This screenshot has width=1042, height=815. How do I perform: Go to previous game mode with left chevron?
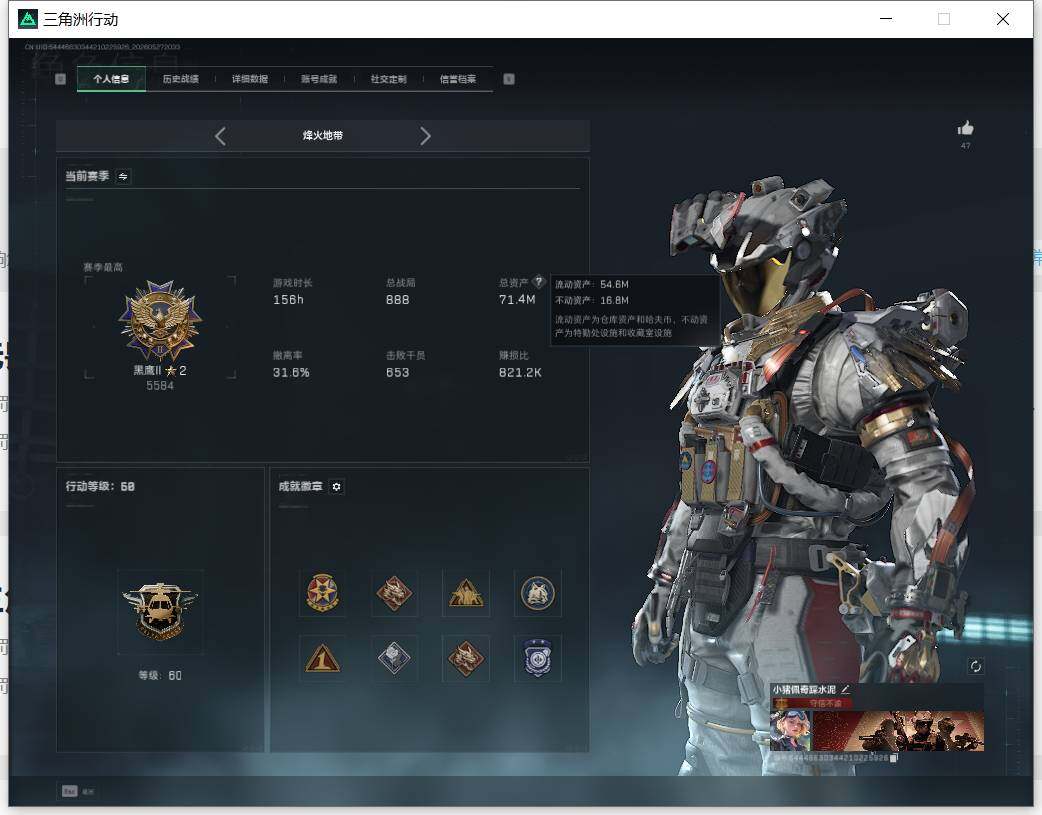click(x=221, y=136)
